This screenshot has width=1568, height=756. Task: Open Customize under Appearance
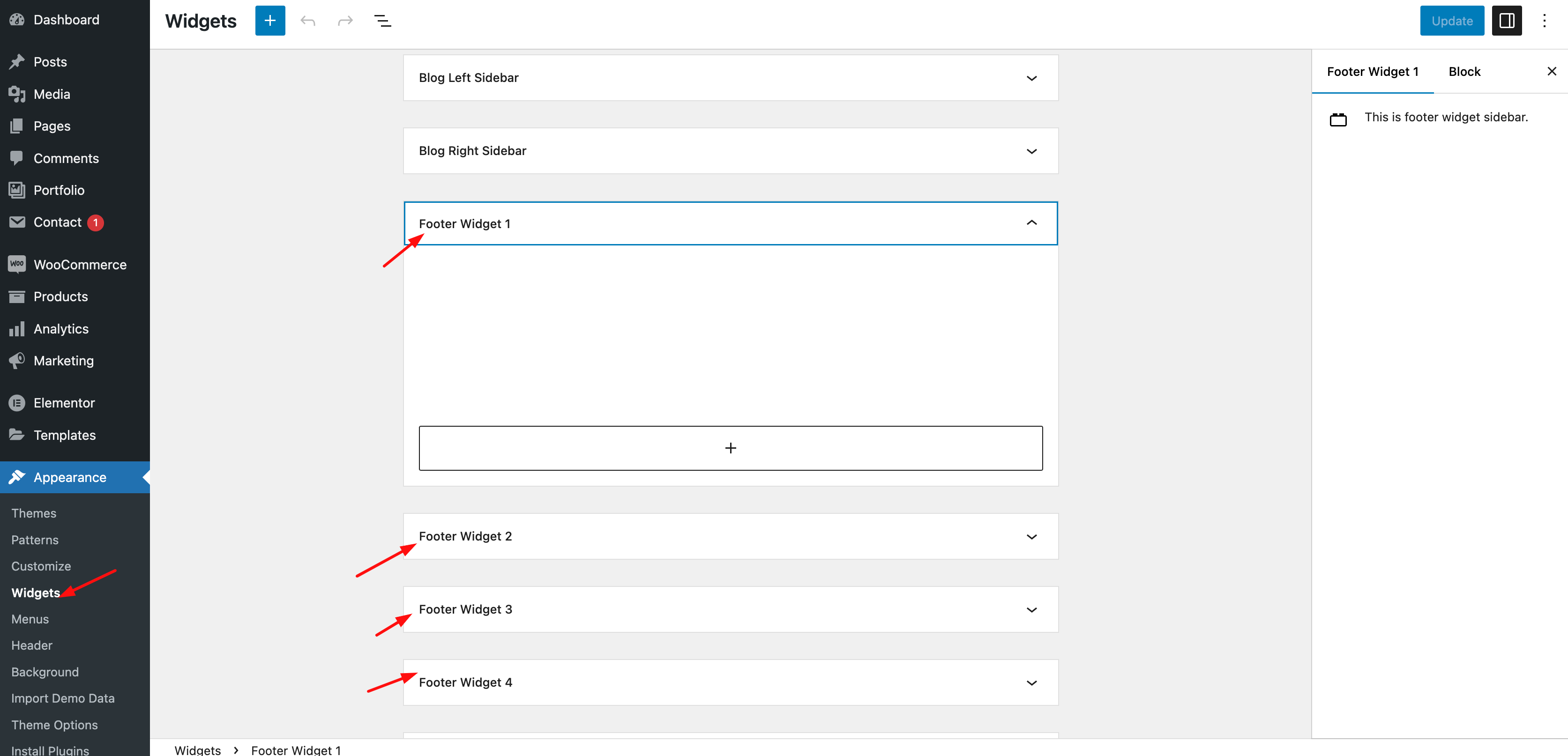click(41, 566)
